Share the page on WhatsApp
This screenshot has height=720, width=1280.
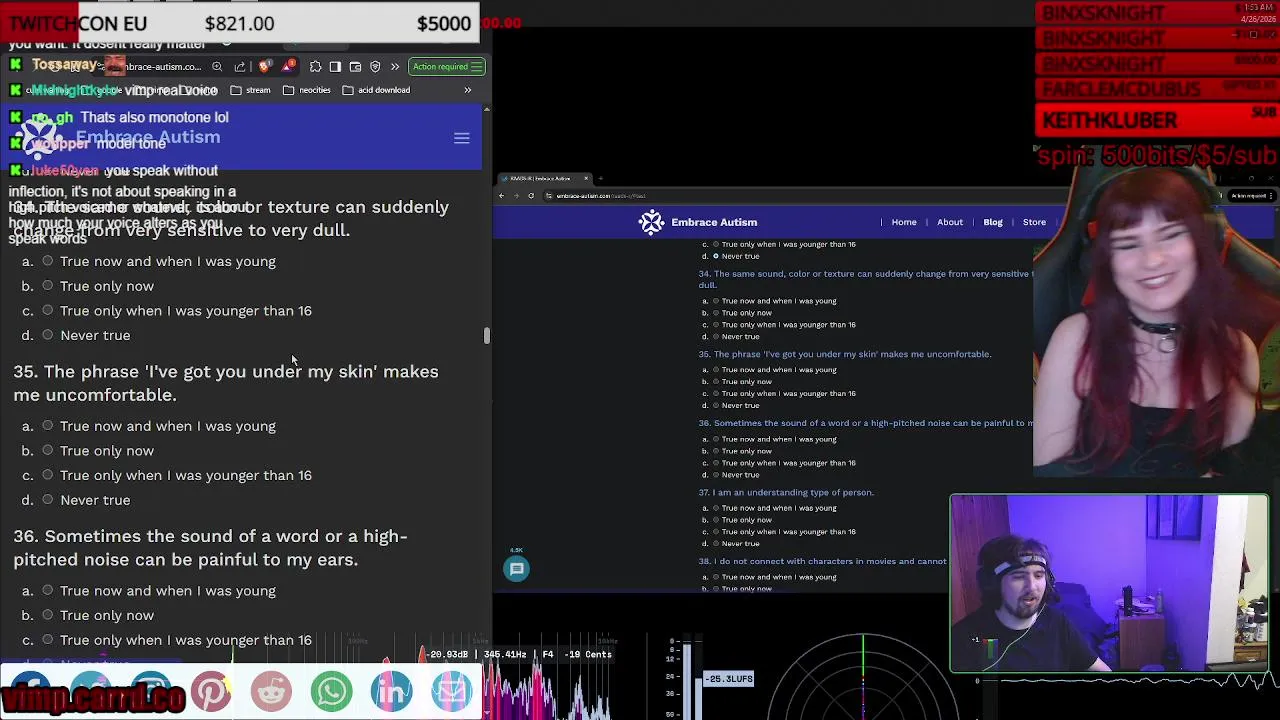(x=331, y=691)
